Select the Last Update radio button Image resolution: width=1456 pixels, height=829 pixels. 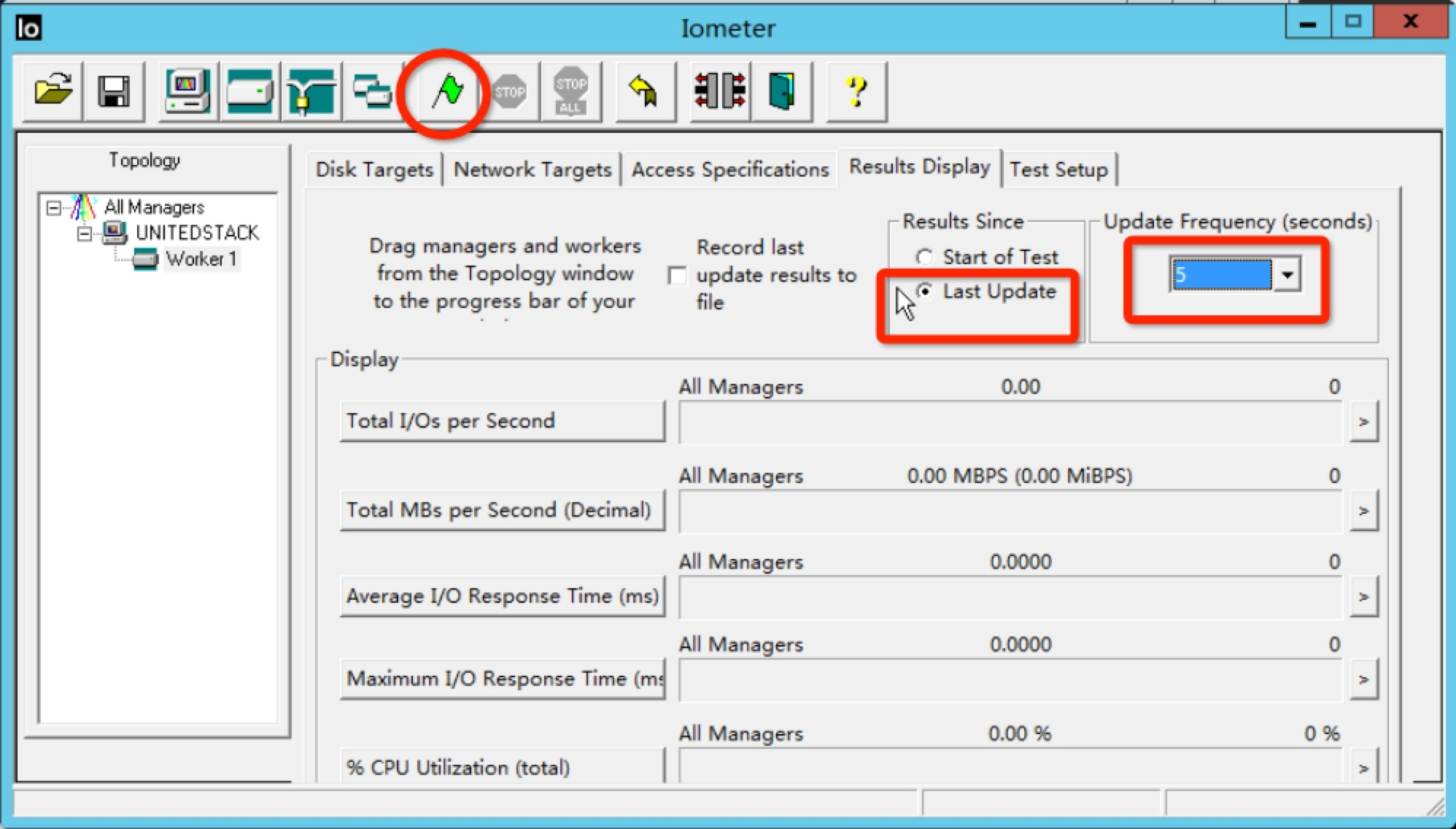point(924,290)
